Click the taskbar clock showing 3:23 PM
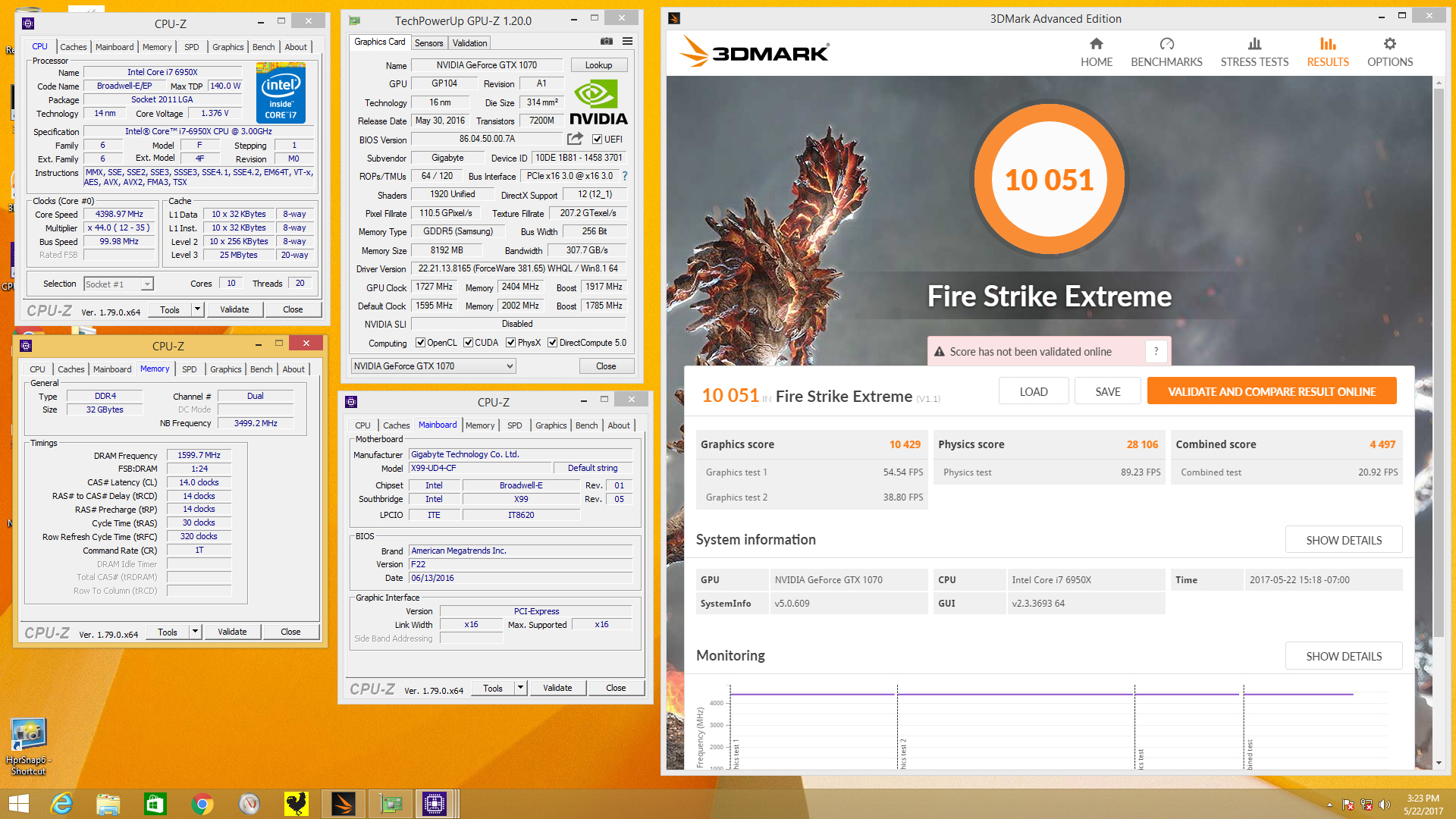1456x819 pixels. point(1423,805)
